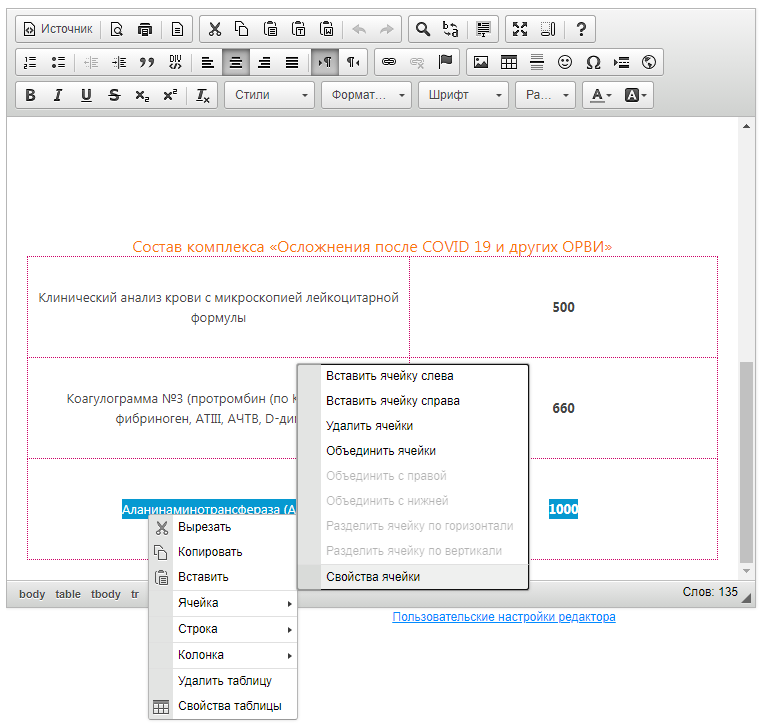Toggle left-to-right text direction

tap(325, 62)
